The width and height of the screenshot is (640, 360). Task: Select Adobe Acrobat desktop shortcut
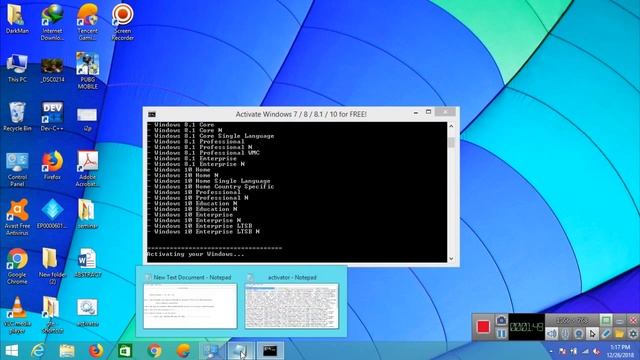(x=87, y=169)
